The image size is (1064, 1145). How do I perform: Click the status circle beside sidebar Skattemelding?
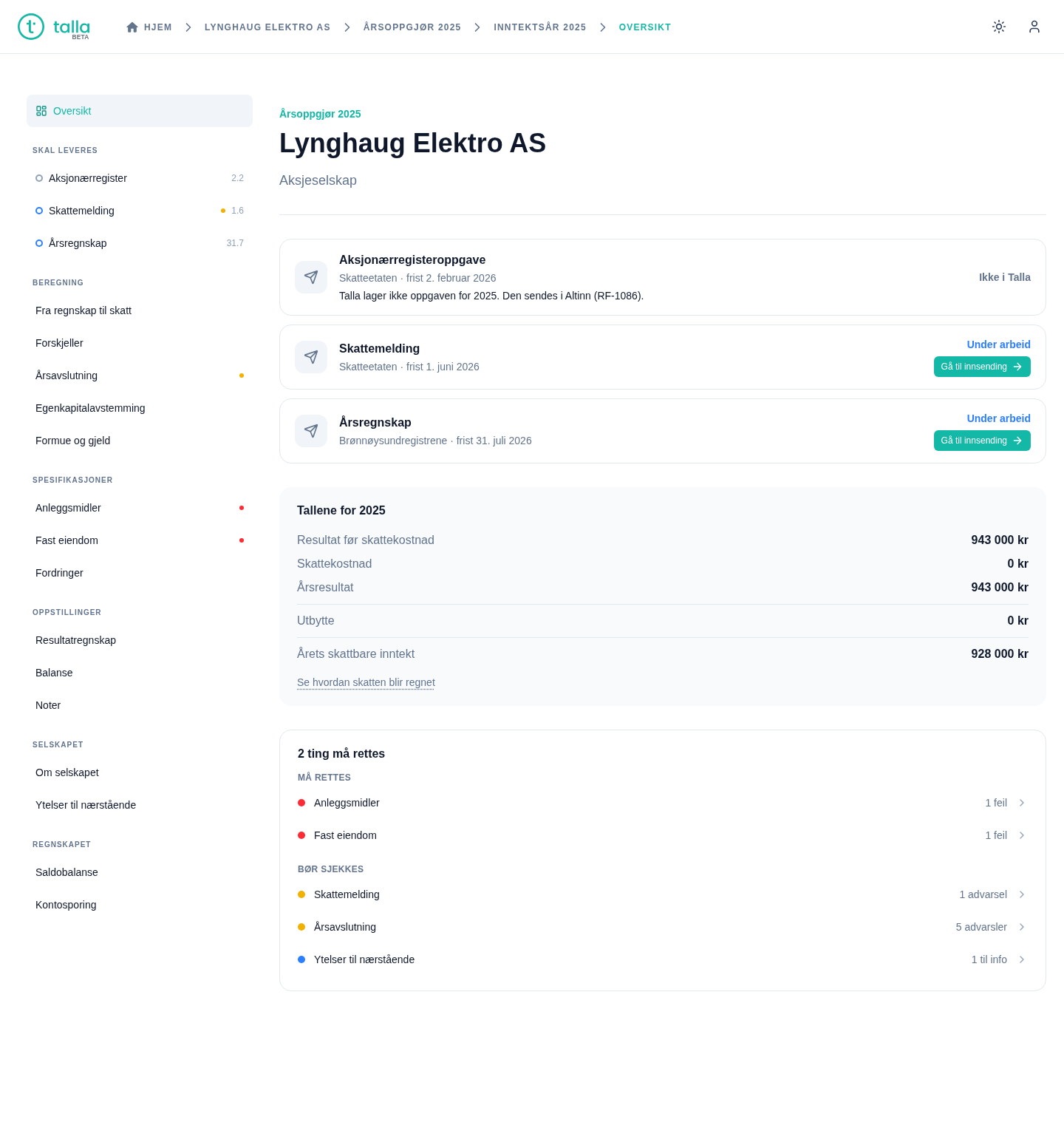click(39, 211)
